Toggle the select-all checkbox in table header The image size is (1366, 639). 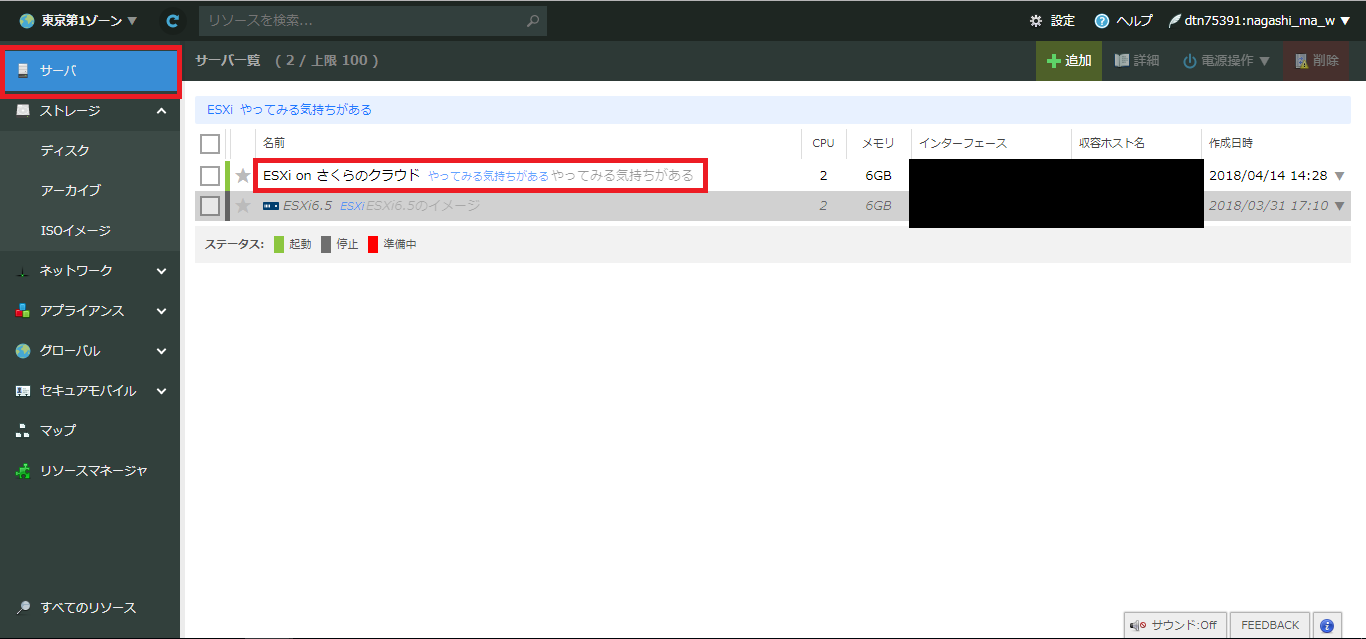coord(210,143)
